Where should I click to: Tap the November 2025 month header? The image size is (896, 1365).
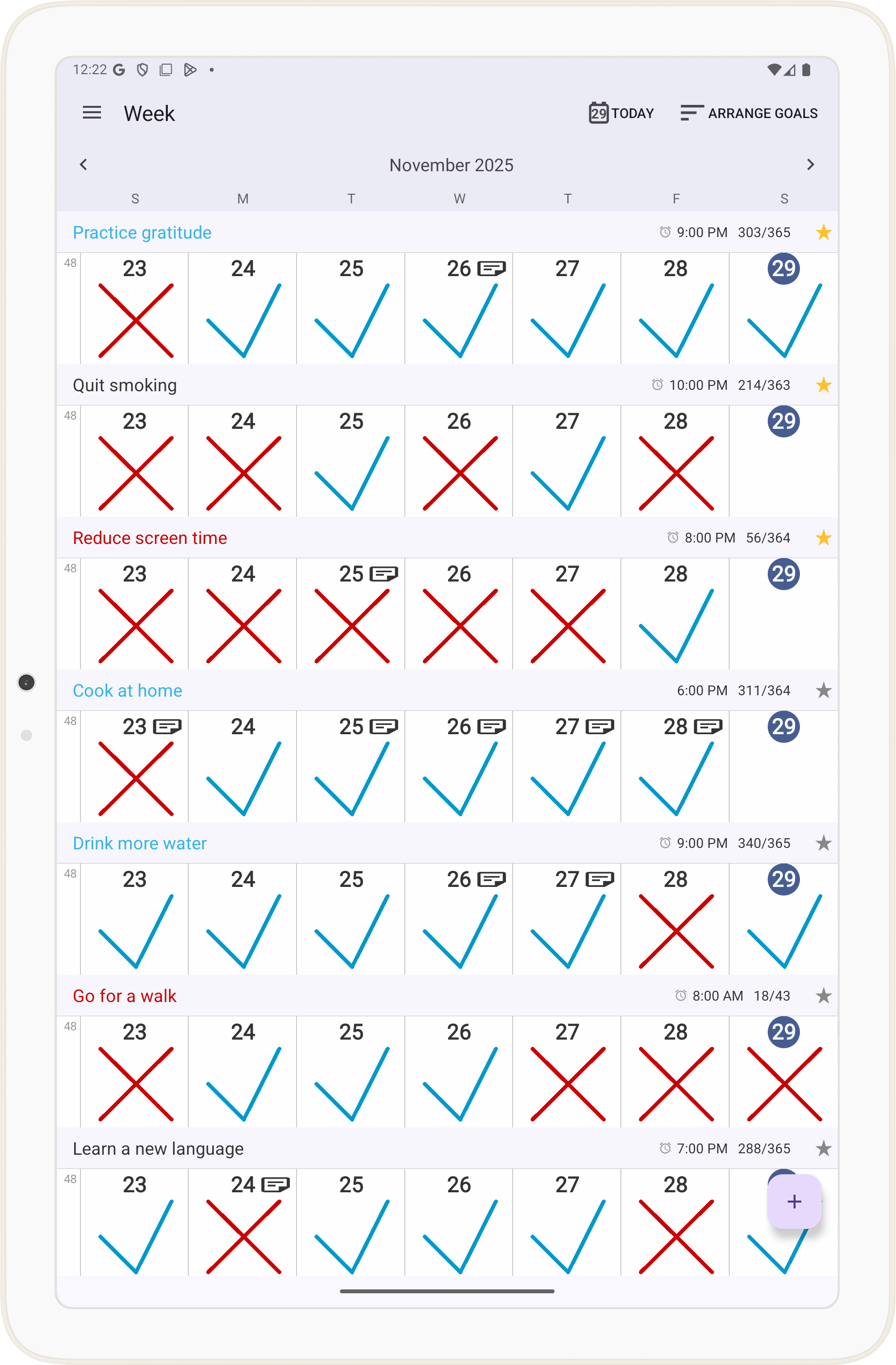[451, 165]
